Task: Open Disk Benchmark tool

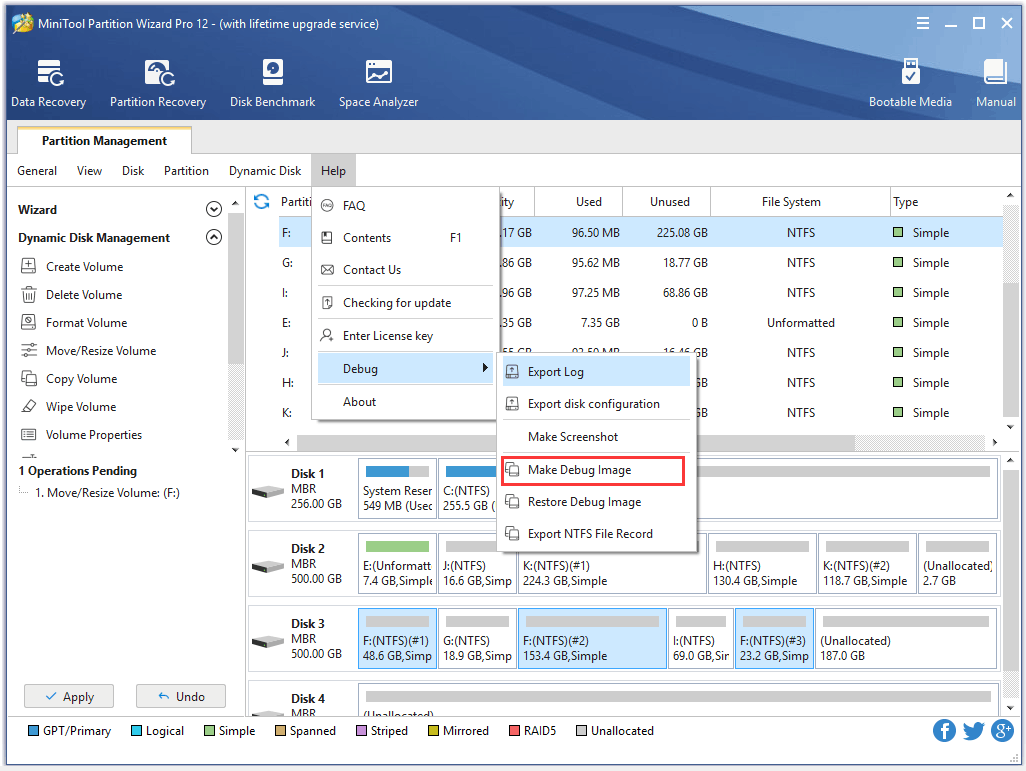Action: (272, 83)
